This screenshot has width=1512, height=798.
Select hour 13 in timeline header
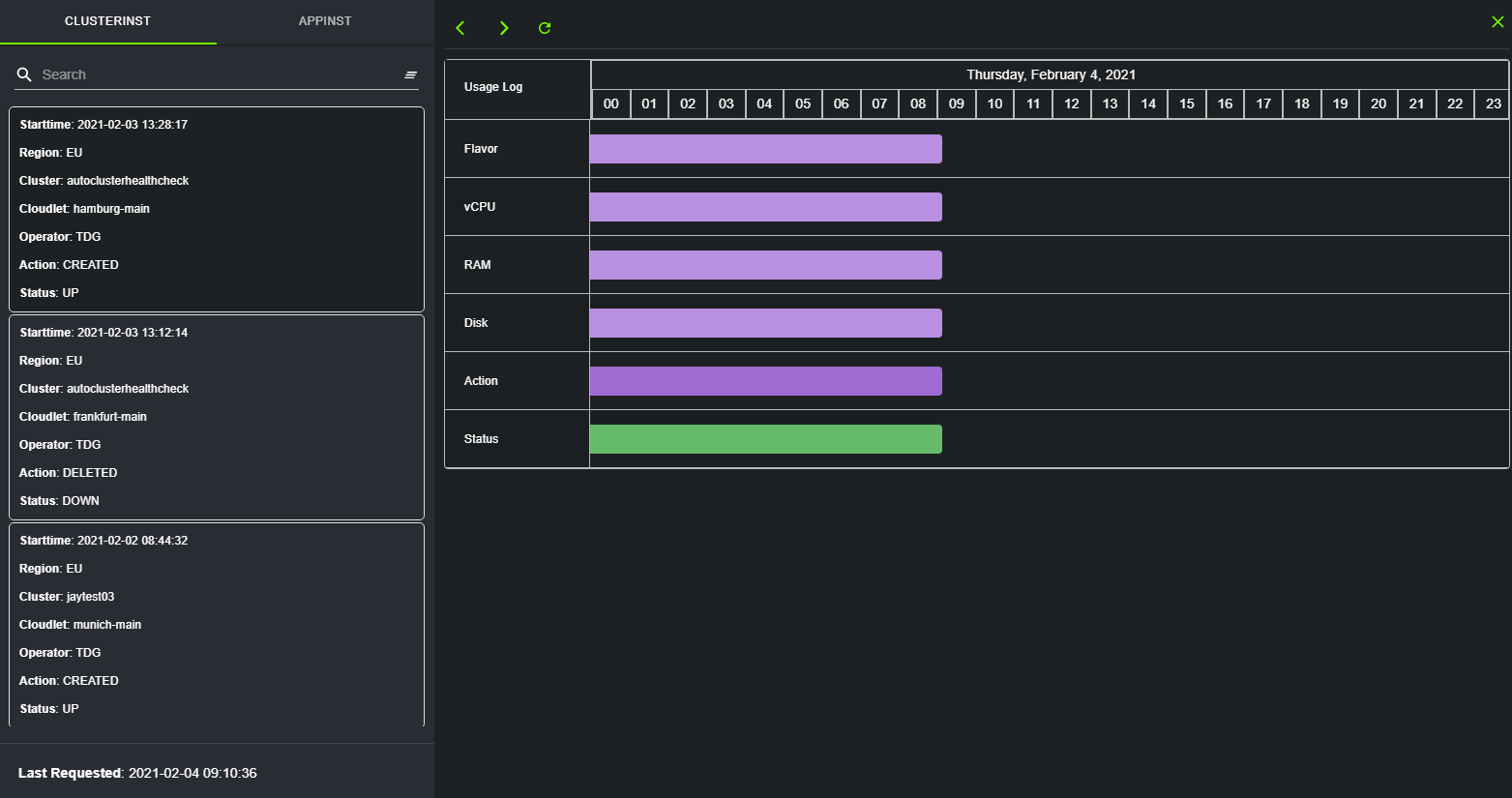click(1110, 103)
